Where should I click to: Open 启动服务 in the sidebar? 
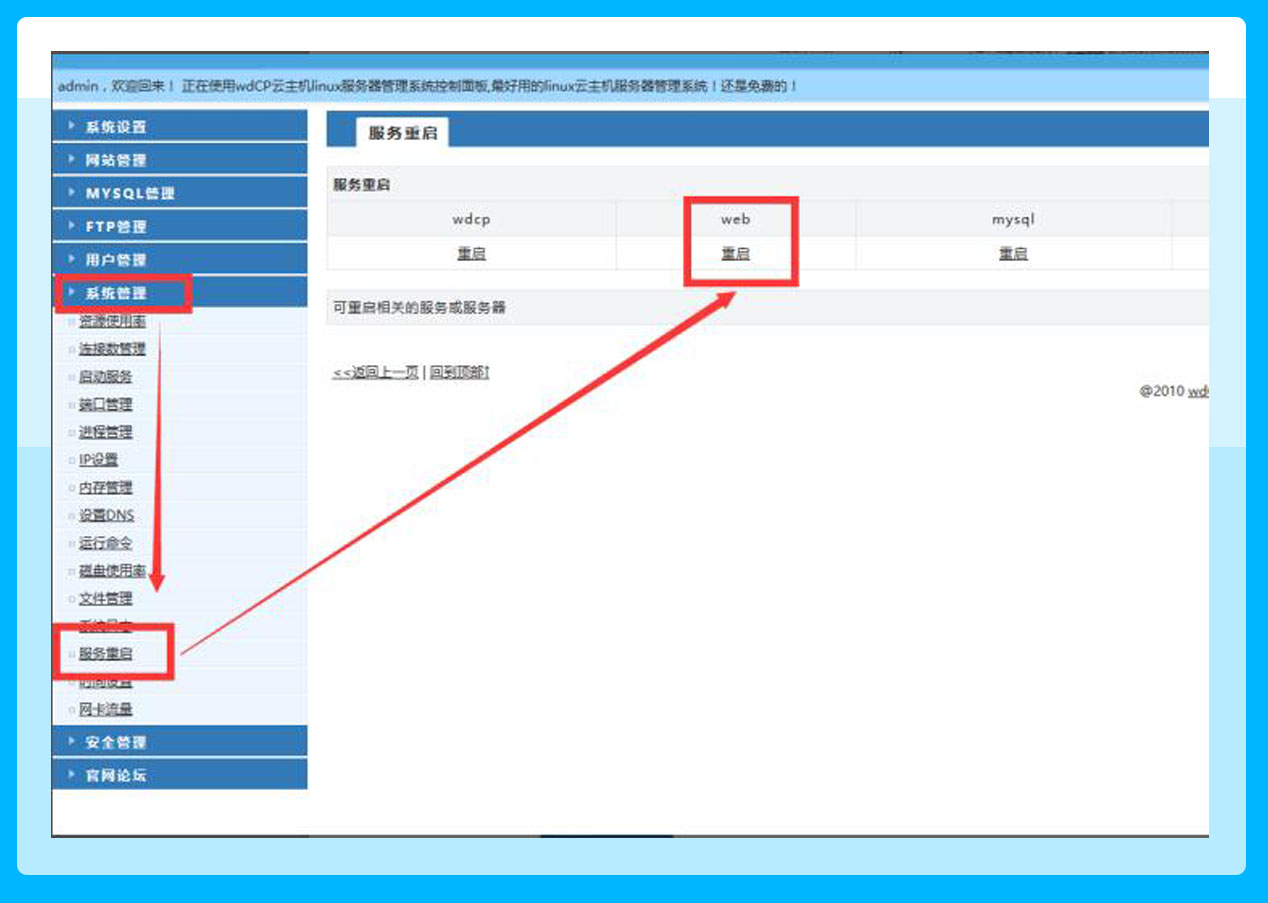click(105, 377)
